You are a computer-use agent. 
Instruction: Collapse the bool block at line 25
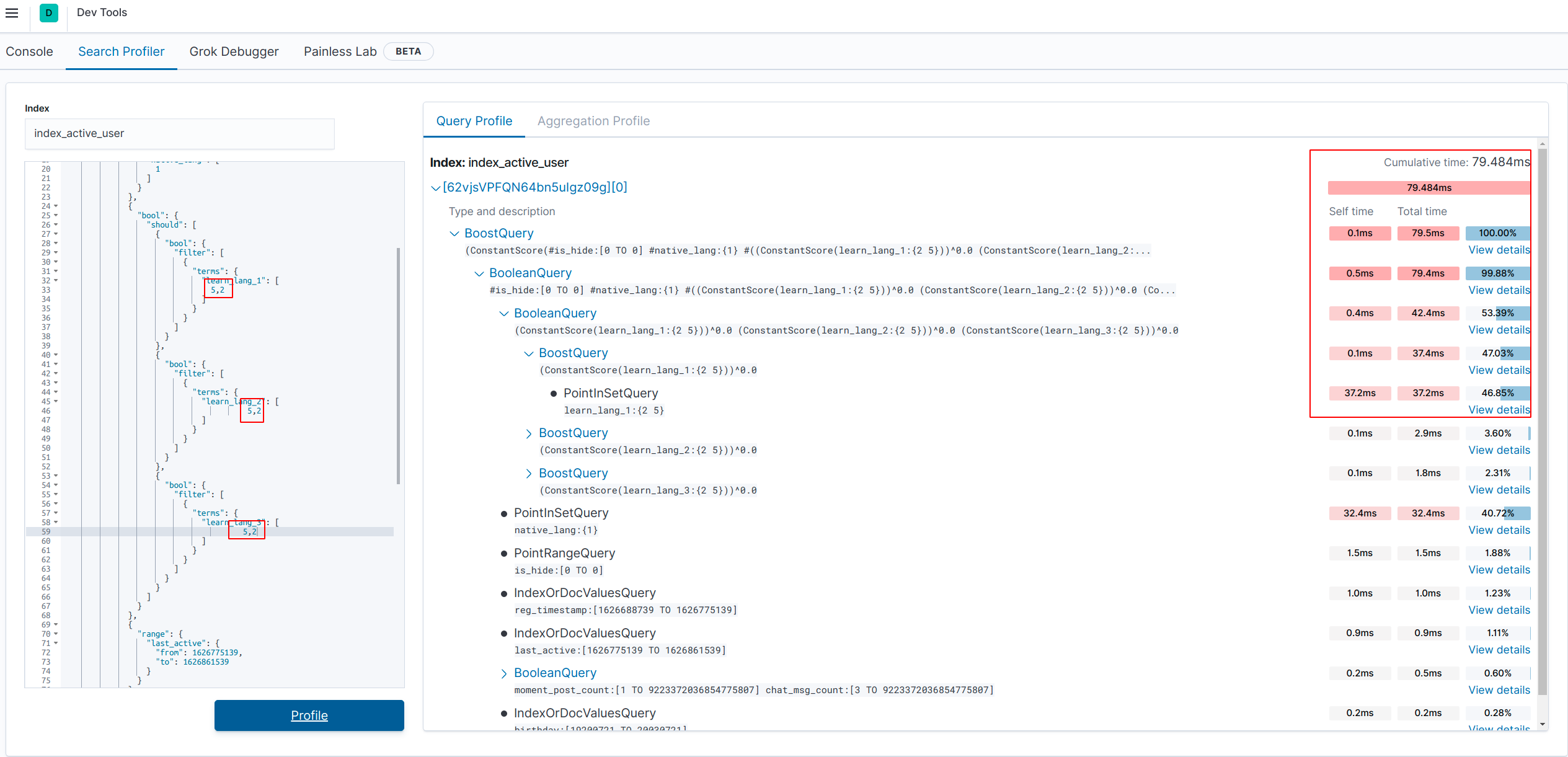pyautogui.click(x=56, y=215)
